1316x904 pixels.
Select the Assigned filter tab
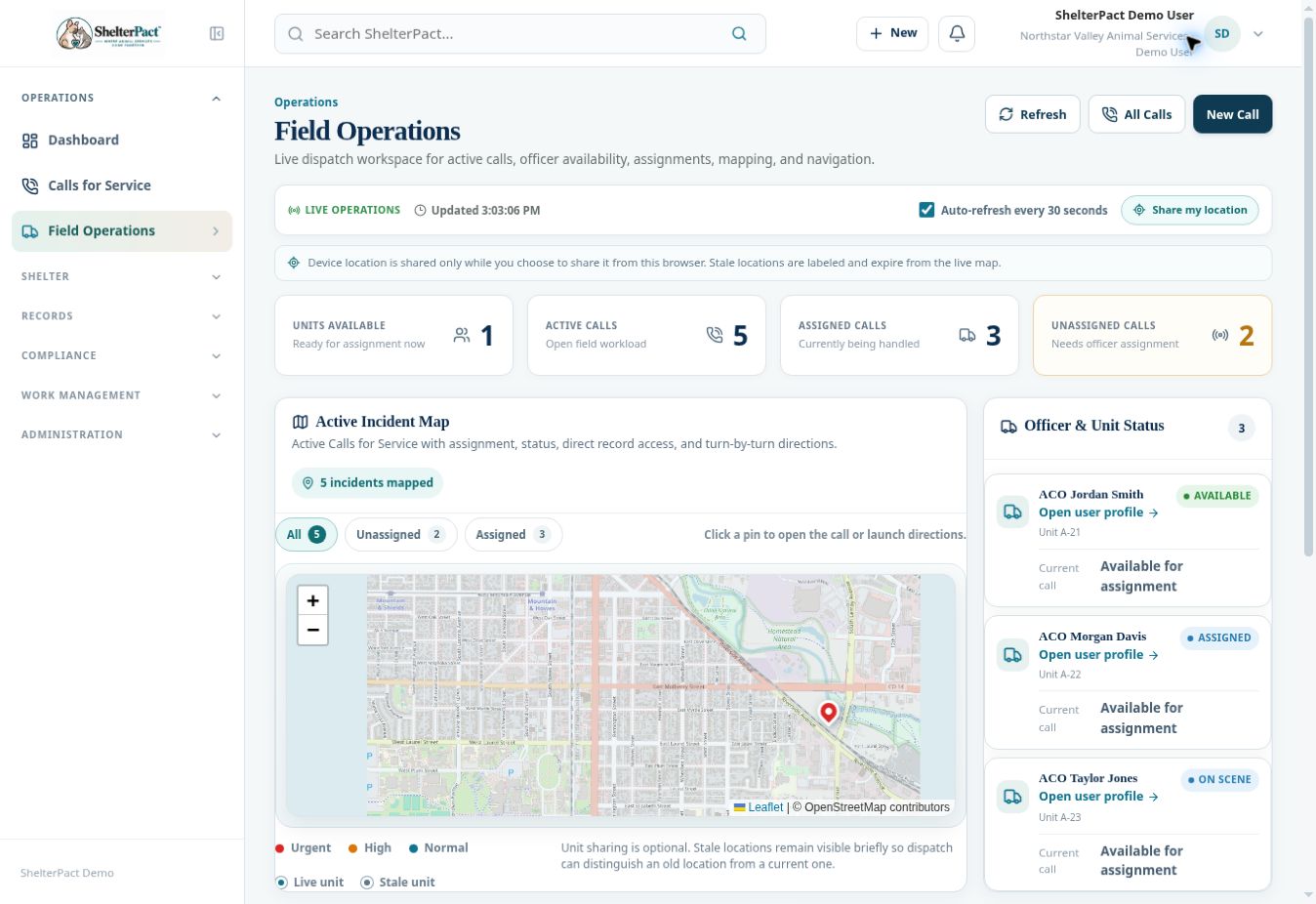514,534
